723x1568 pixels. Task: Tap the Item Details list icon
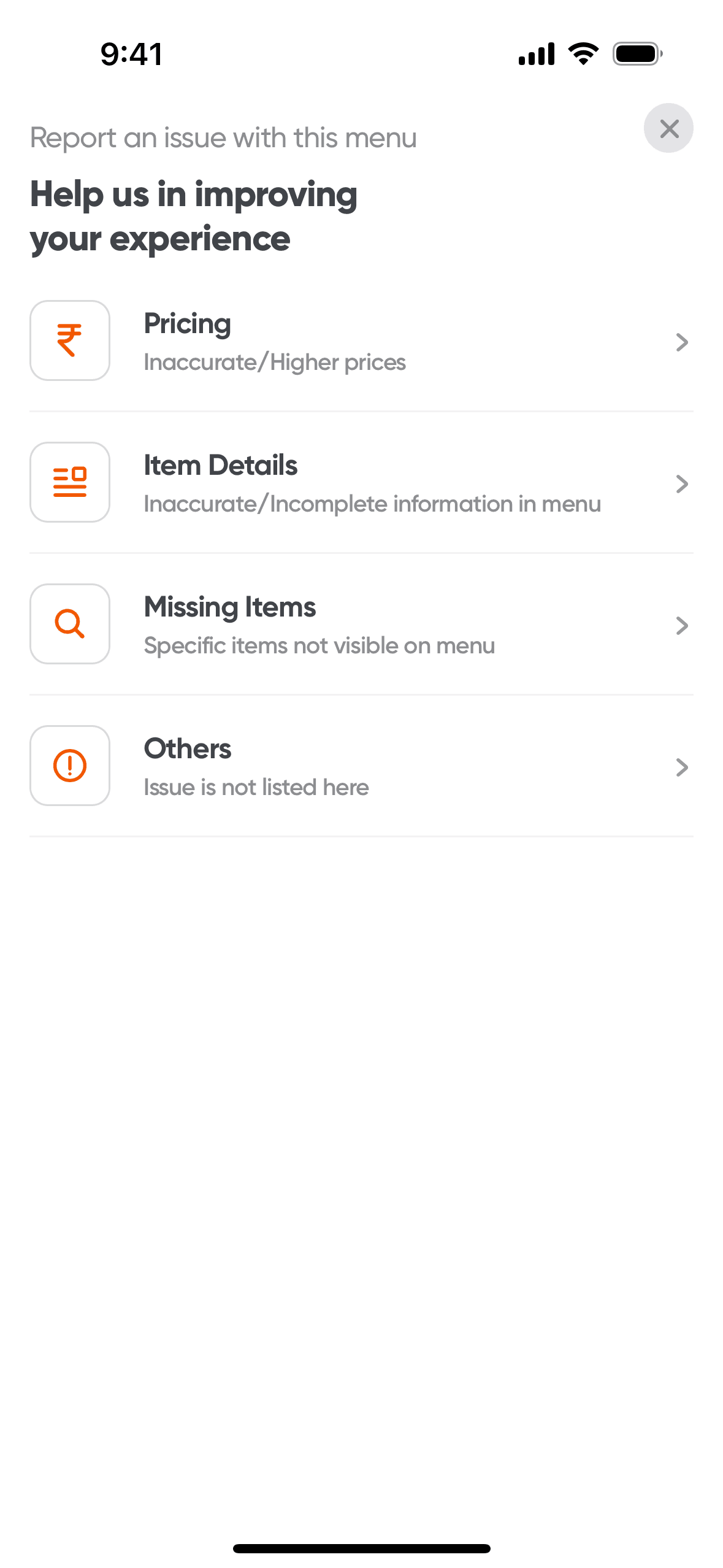tap(70, 482)
